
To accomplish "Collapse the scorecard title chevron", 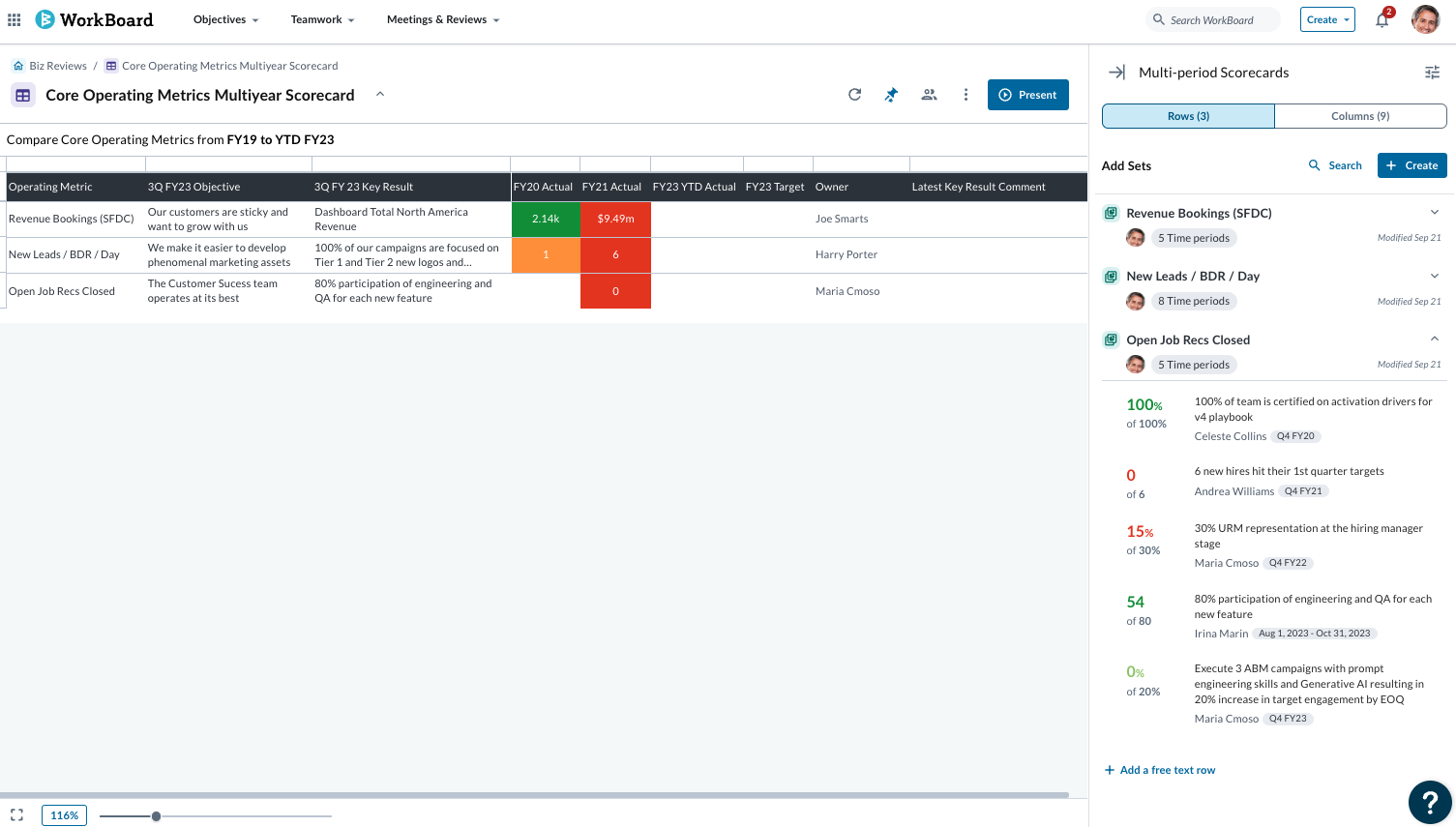I will click(x=380, y=94).
